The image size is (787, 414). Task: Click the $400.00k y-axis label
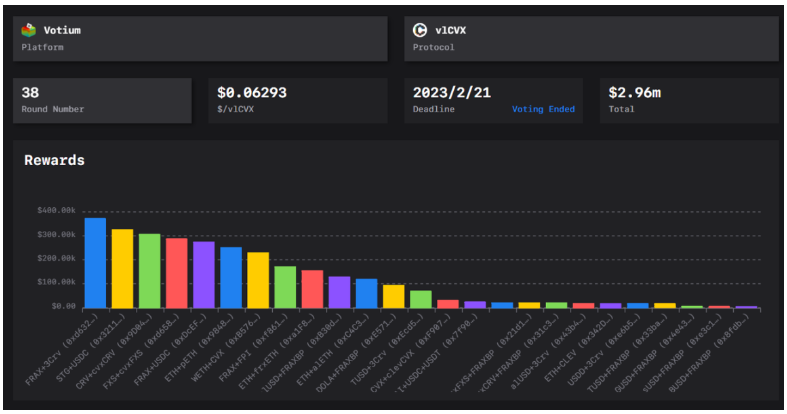click(x=56, y=210)
